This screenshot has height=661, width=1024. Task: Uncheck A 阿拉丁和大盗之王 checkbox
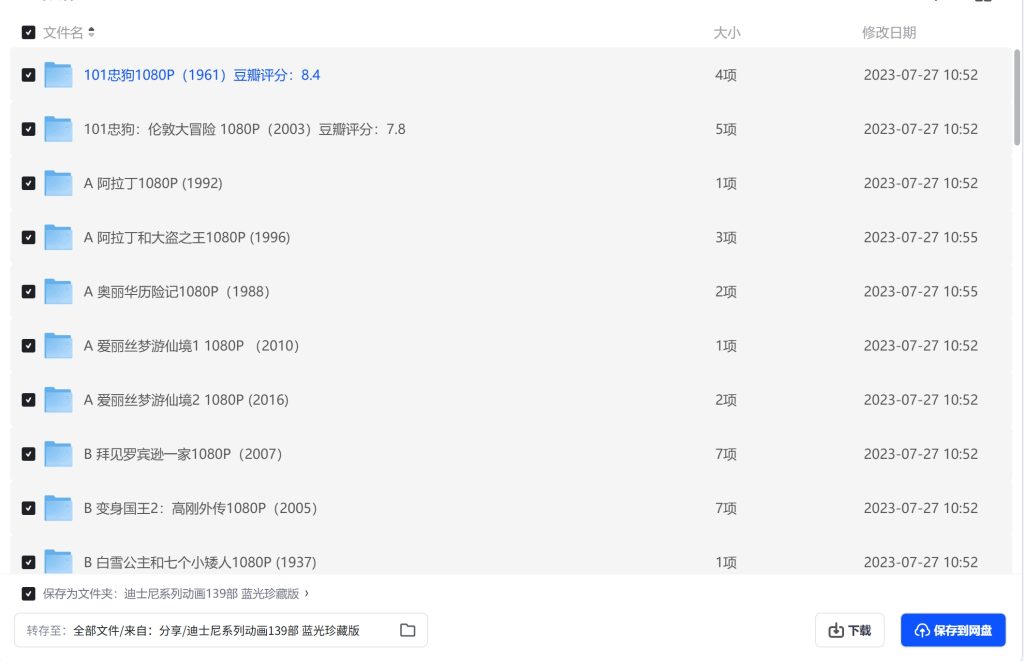(x=28, y=238)
